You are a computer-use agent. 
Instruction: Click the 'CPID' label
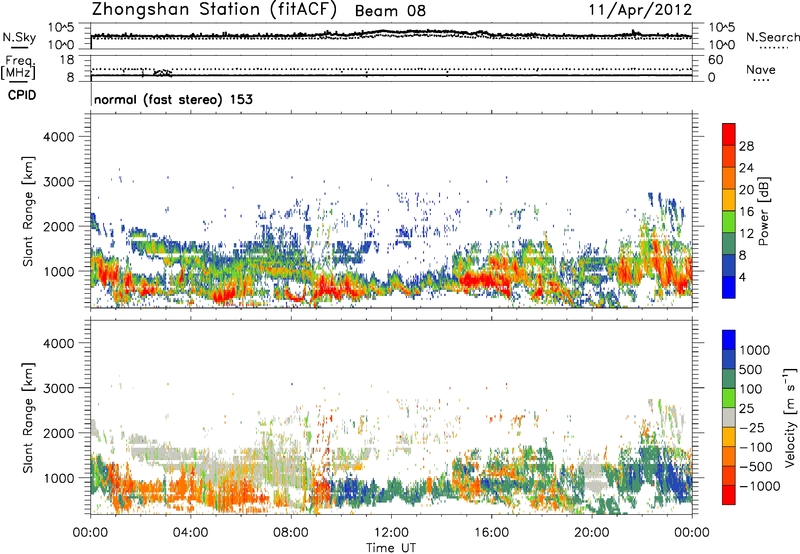click(x=22, y=95)
